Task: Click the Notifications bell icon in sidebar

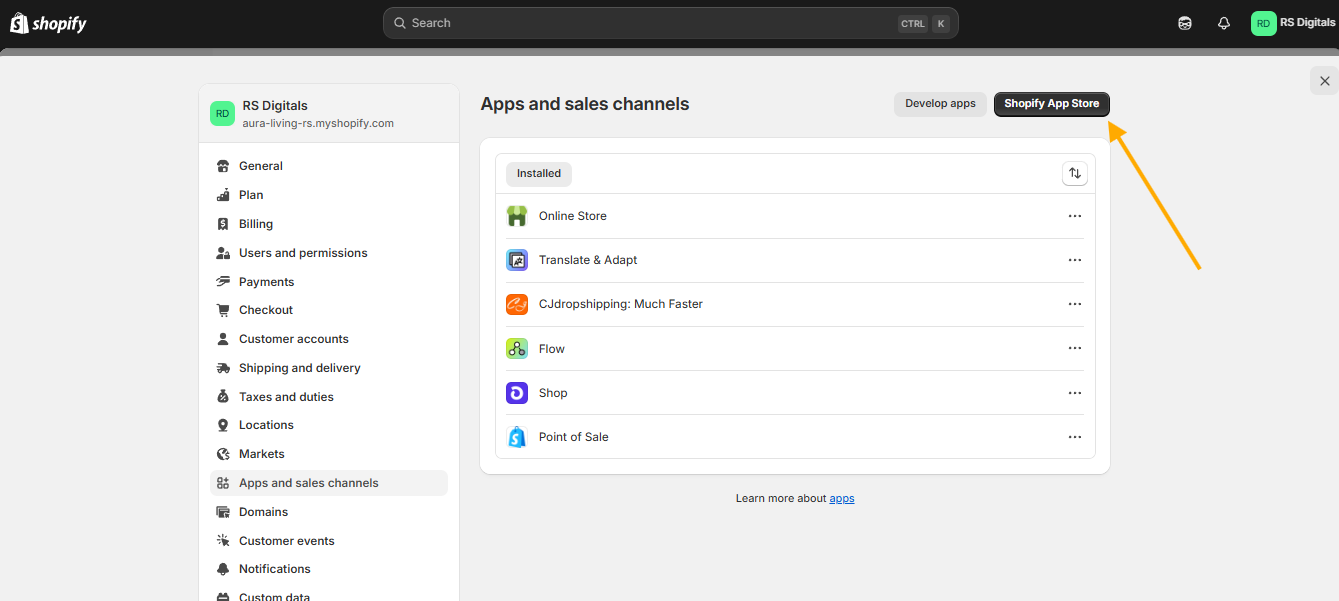Action: (223, 569)
